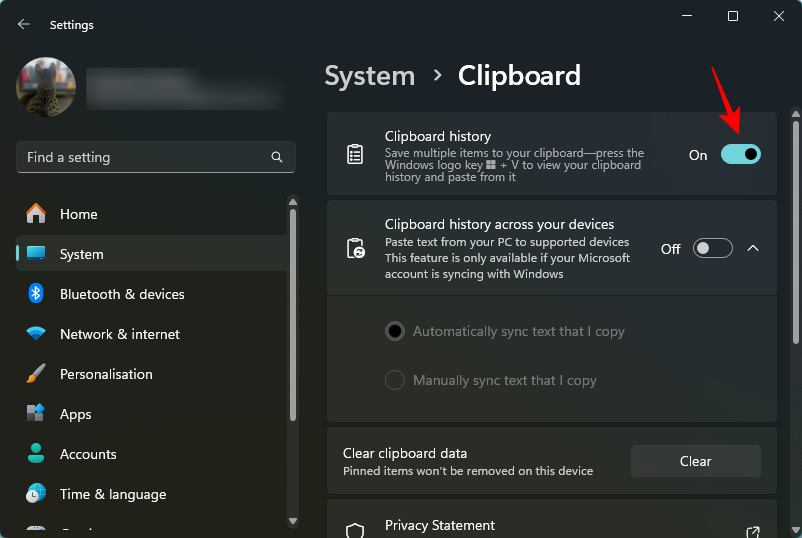Click the Apps icon

[36, 412]
